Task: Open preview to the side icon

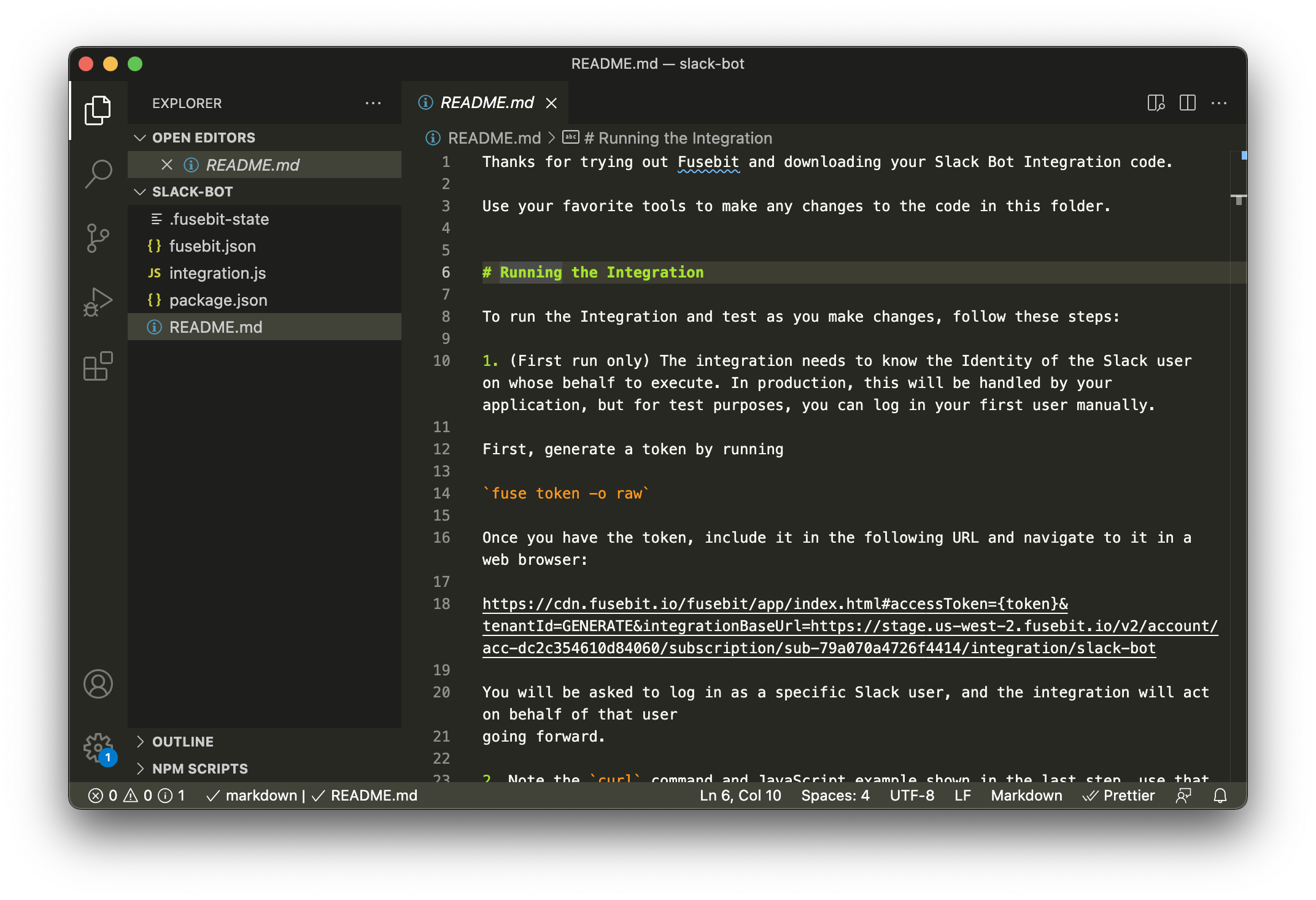Action: (x=1156, y=103)
